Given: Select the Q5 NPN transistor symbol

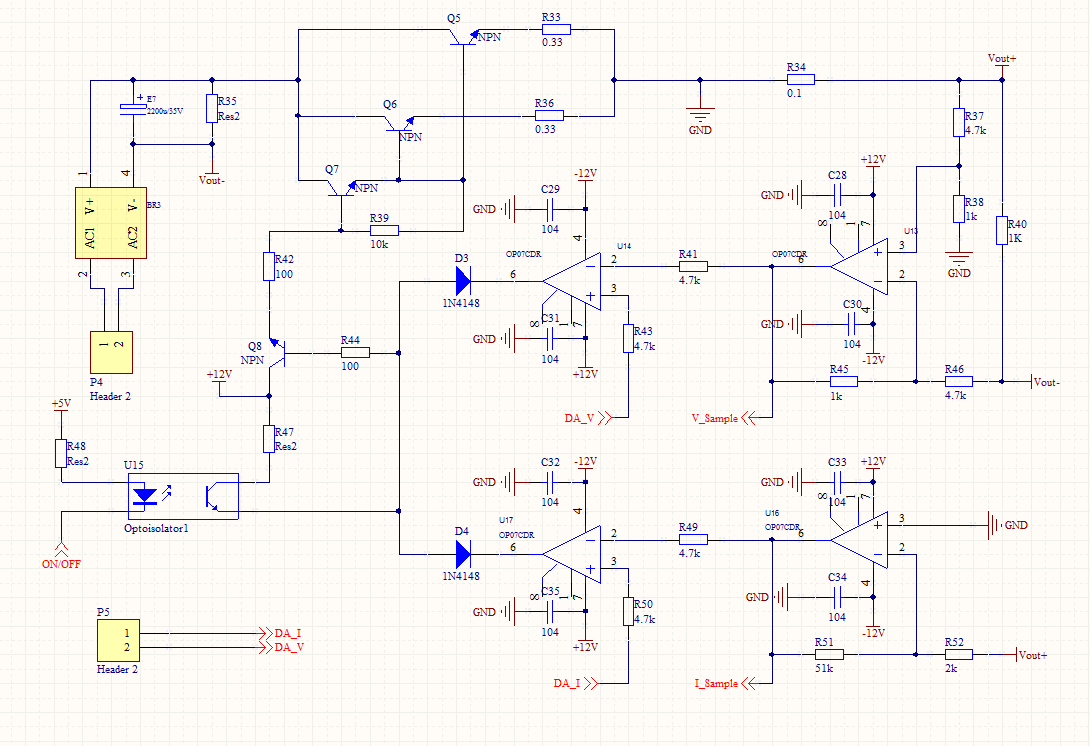Looking at the screenshot, I should coord(461,34).
